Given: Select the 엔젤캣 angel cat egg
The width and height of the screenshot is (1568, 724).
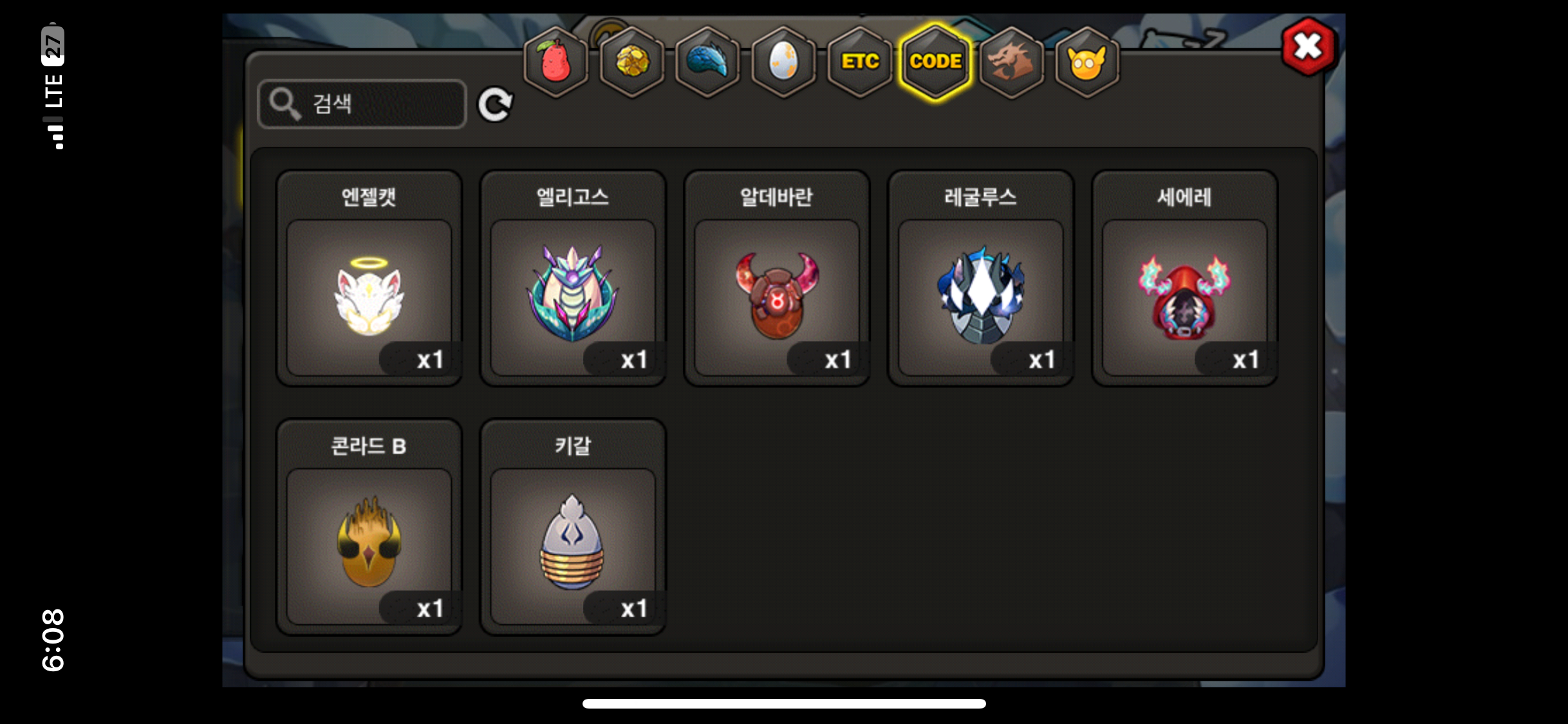Looking at the screenshot, I should click(x=369, y=278).
